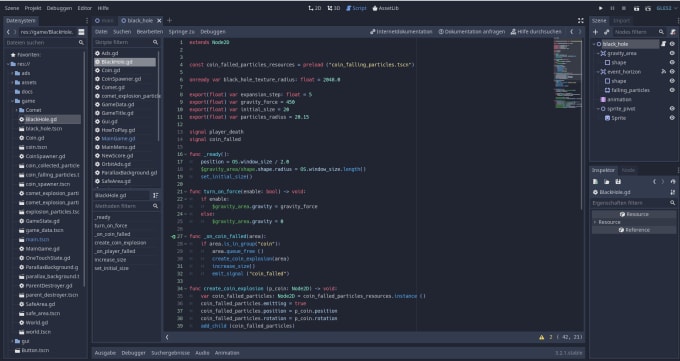Go to previous file system folder
Image resolution: width=680 pixels, height=361 pixels.
tap(8, 32)
